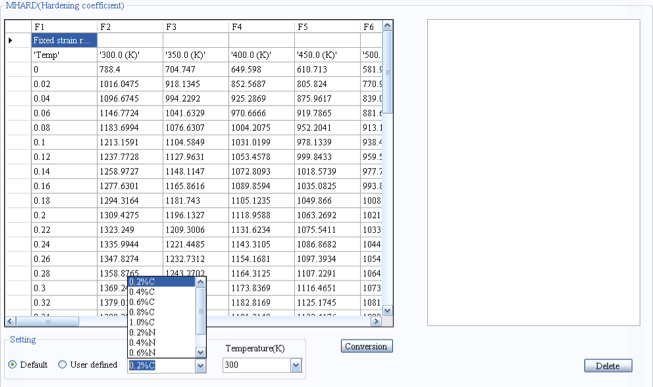653x387 pixels.
Task: Click the empty preview panel beside the table
Action: click(533, 172)
